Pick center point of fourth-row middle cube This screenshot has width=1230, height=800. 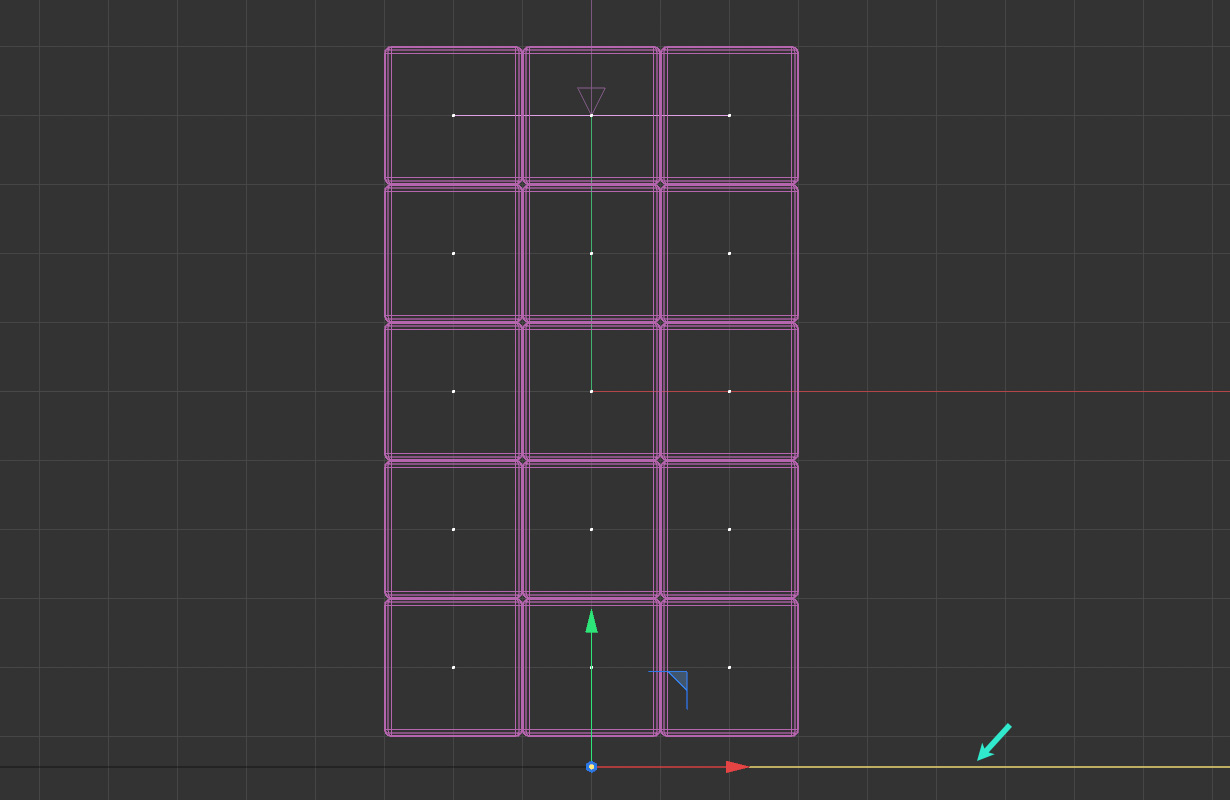[x=591, y=529]
